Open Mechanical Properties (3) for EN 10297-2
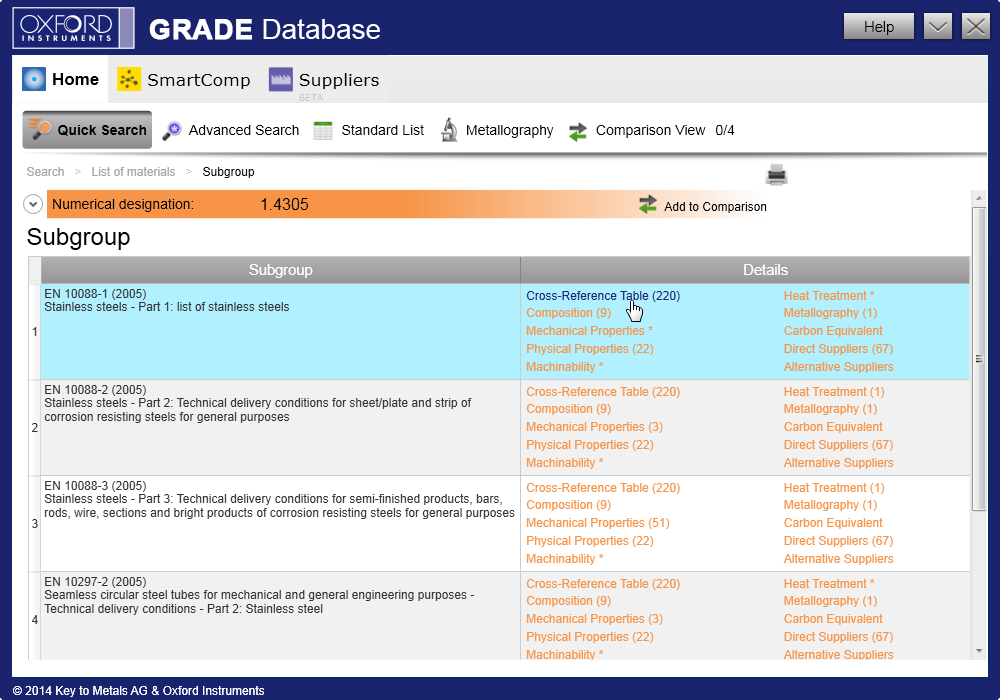The image size is (1000, 700). point(594,618)
